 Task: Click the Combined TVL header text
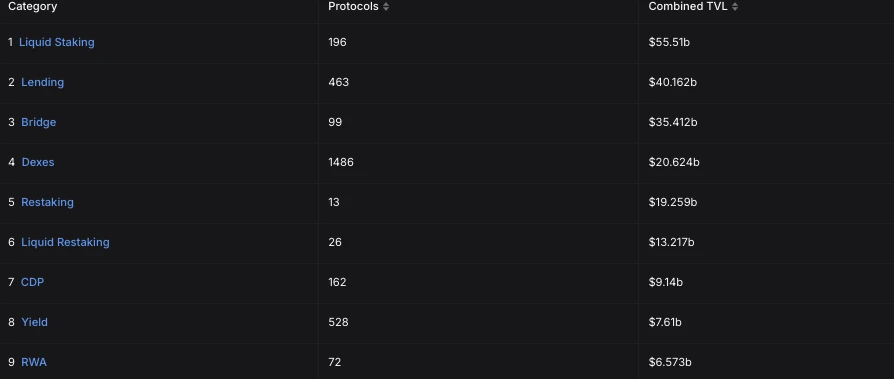coord(688,6)
